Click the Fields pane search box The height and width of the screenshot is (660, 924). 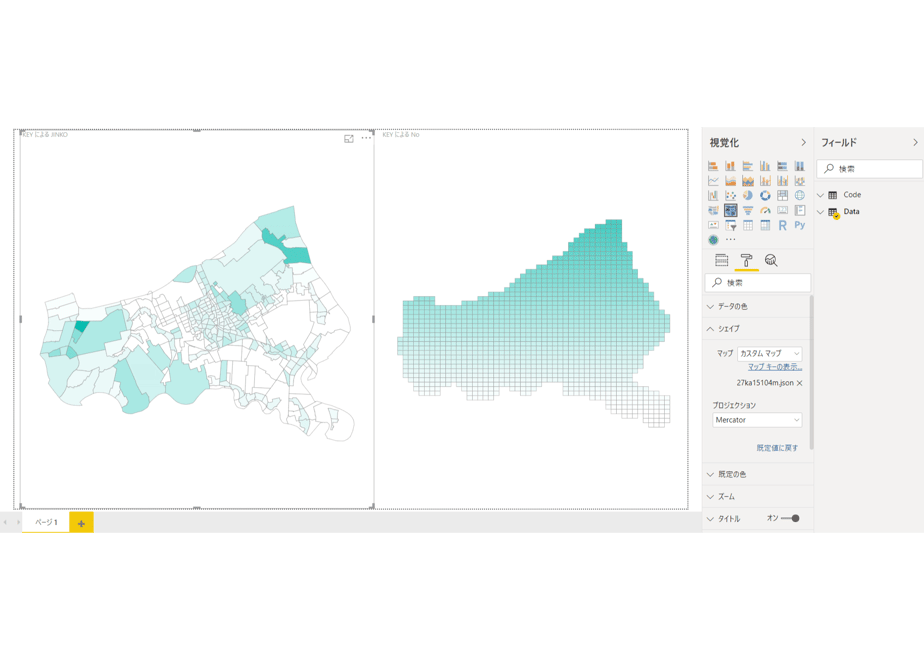(x=870, y=169)
